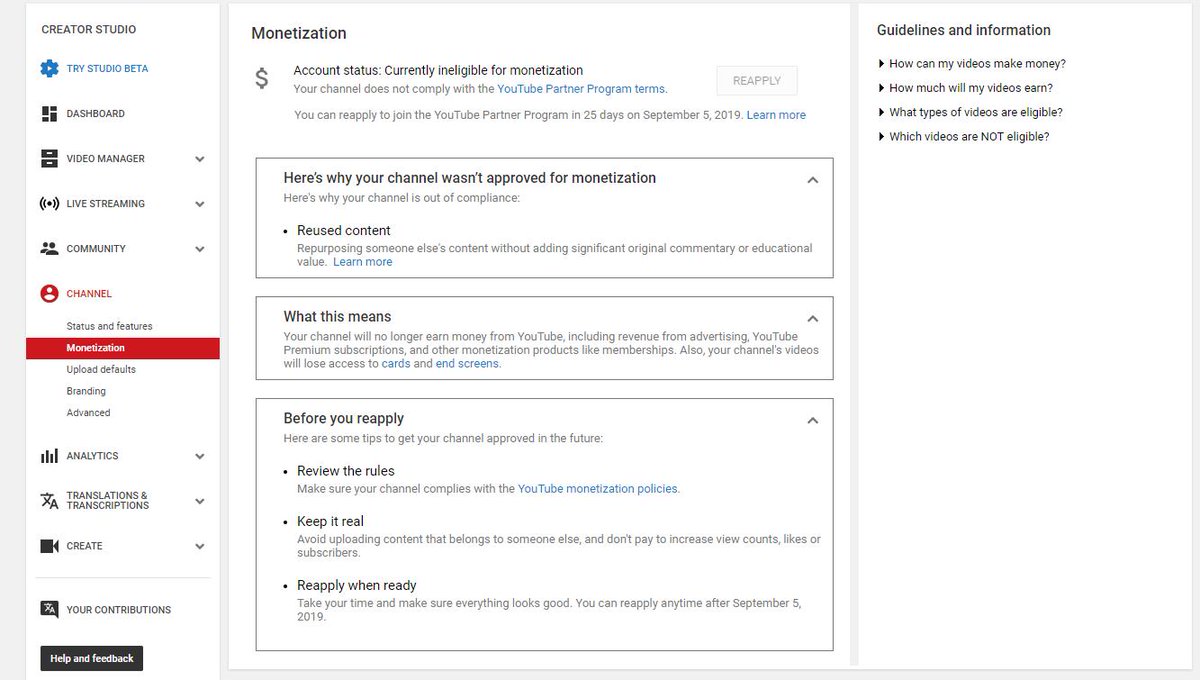The image size is (1200, 680).
Task: Click the Community people icon
Action: [x=49, y=249]
